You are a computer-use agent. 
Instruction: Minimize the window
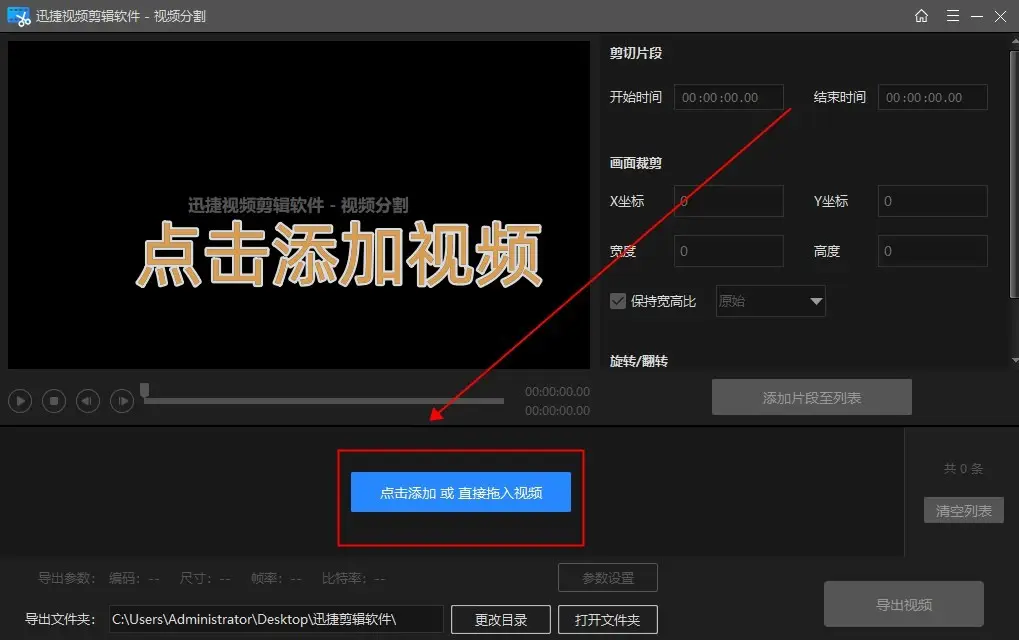pyautogui.click(x=977, y=16)
